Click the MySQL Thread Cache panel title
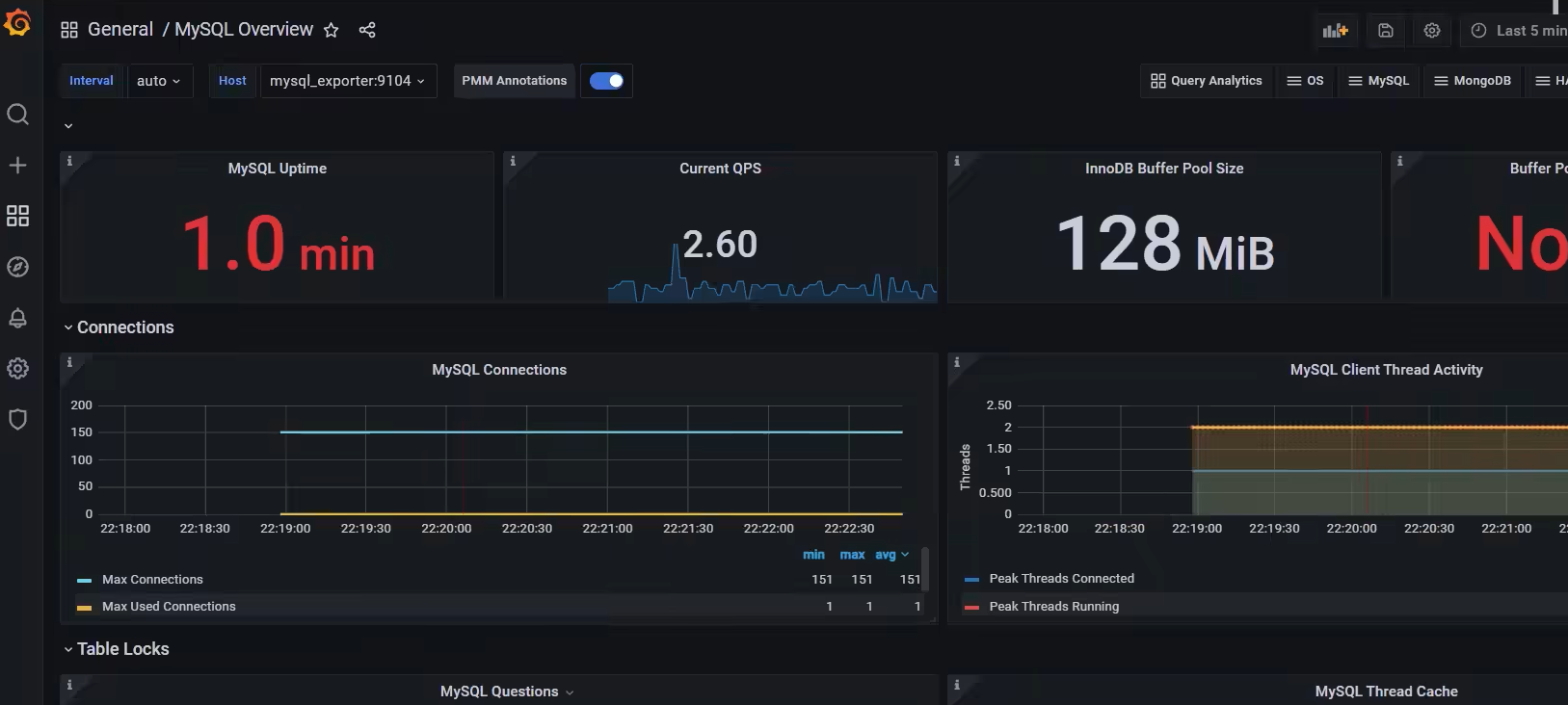Screen dimensions: 1568x705 1386,692
